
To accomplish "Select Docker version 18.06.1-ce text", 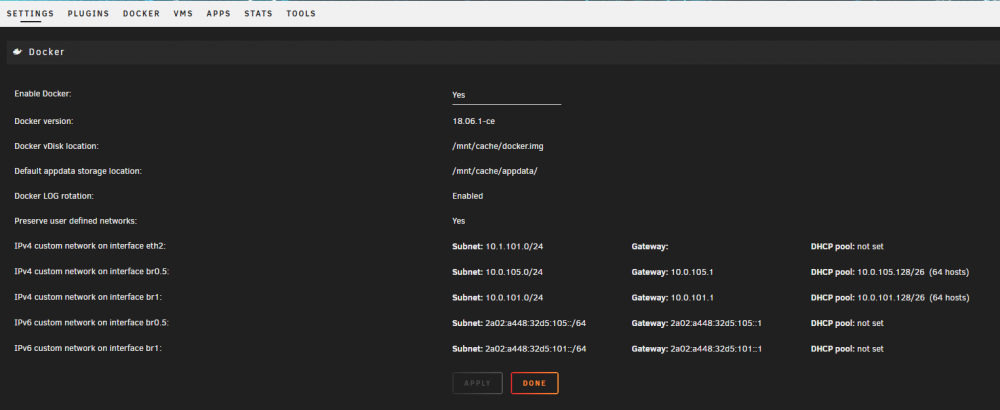I will pos(473,121).
